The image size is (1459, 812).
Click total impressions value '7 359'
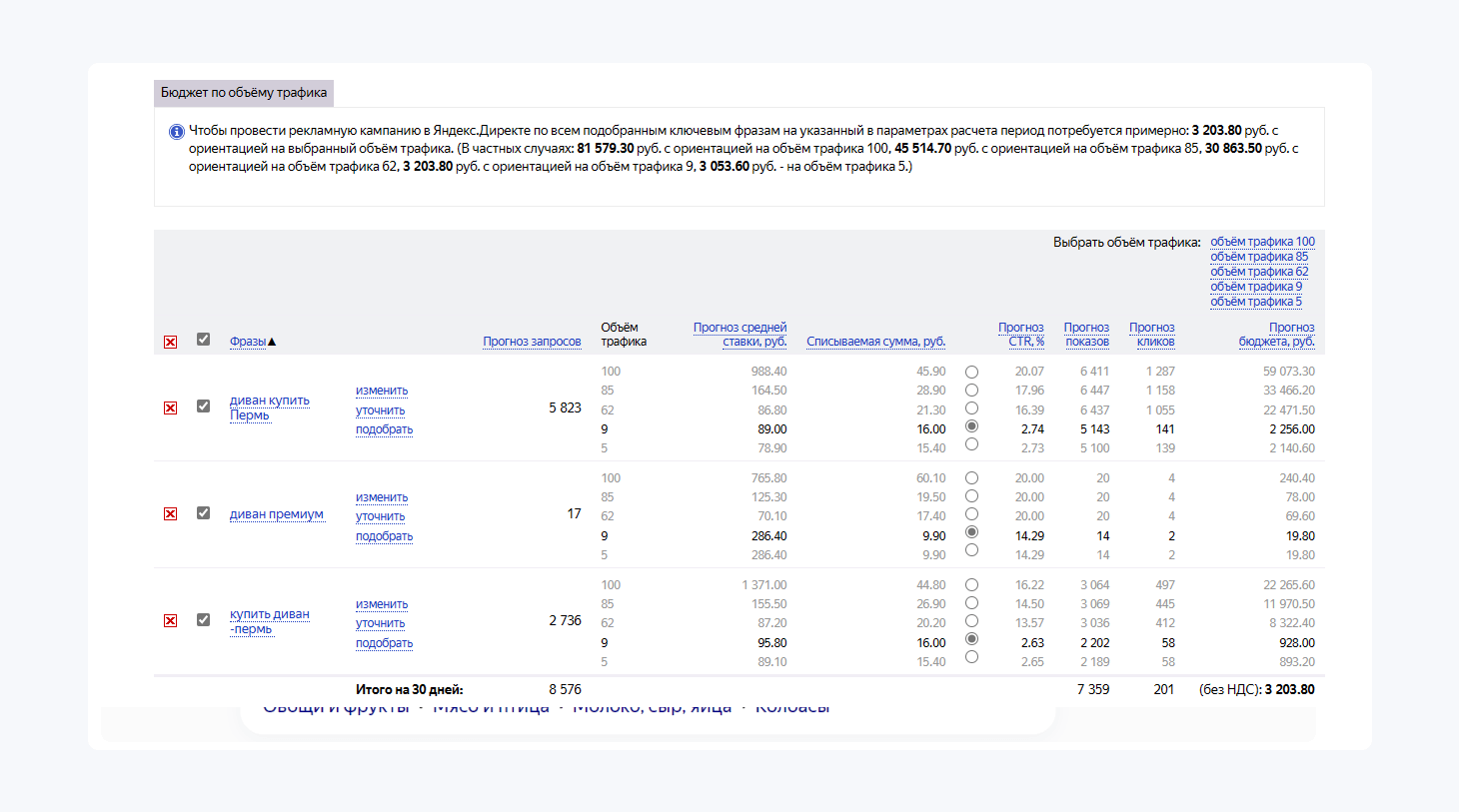pyautogui.click(x=1093, y=689)
